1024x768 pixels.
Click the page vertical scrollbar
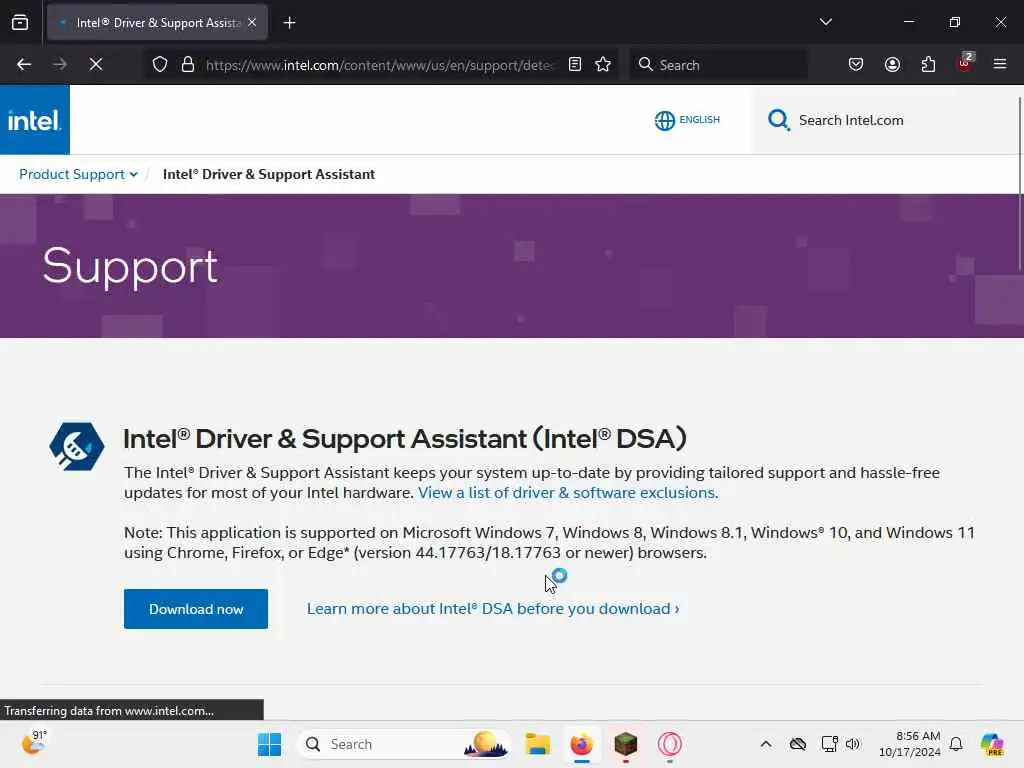[1019, 183]
